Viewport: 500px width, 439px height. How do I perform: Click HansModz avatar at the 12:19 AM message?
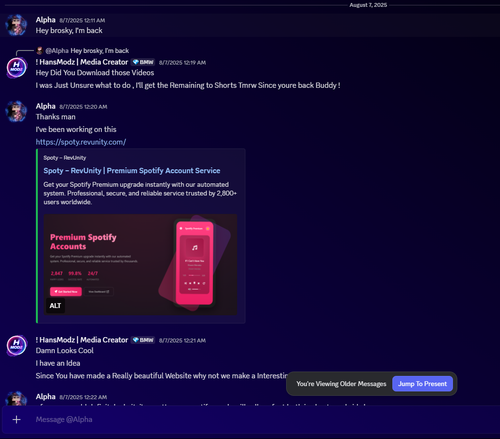(16, 67)
